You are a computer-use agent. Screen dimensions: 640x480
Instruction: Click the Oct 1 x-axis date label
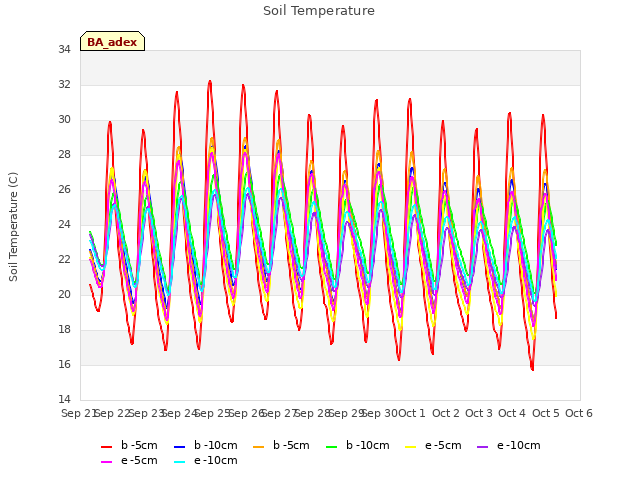pos(412,413)
